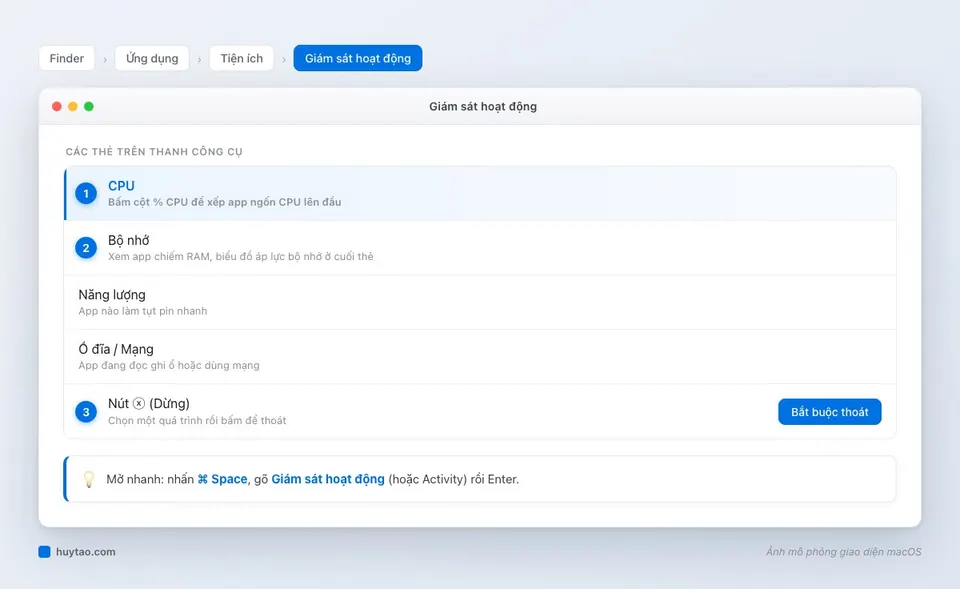960x589 pixels.
Task: Minimize the window with the yellow button
Action: tap(73, 107)
